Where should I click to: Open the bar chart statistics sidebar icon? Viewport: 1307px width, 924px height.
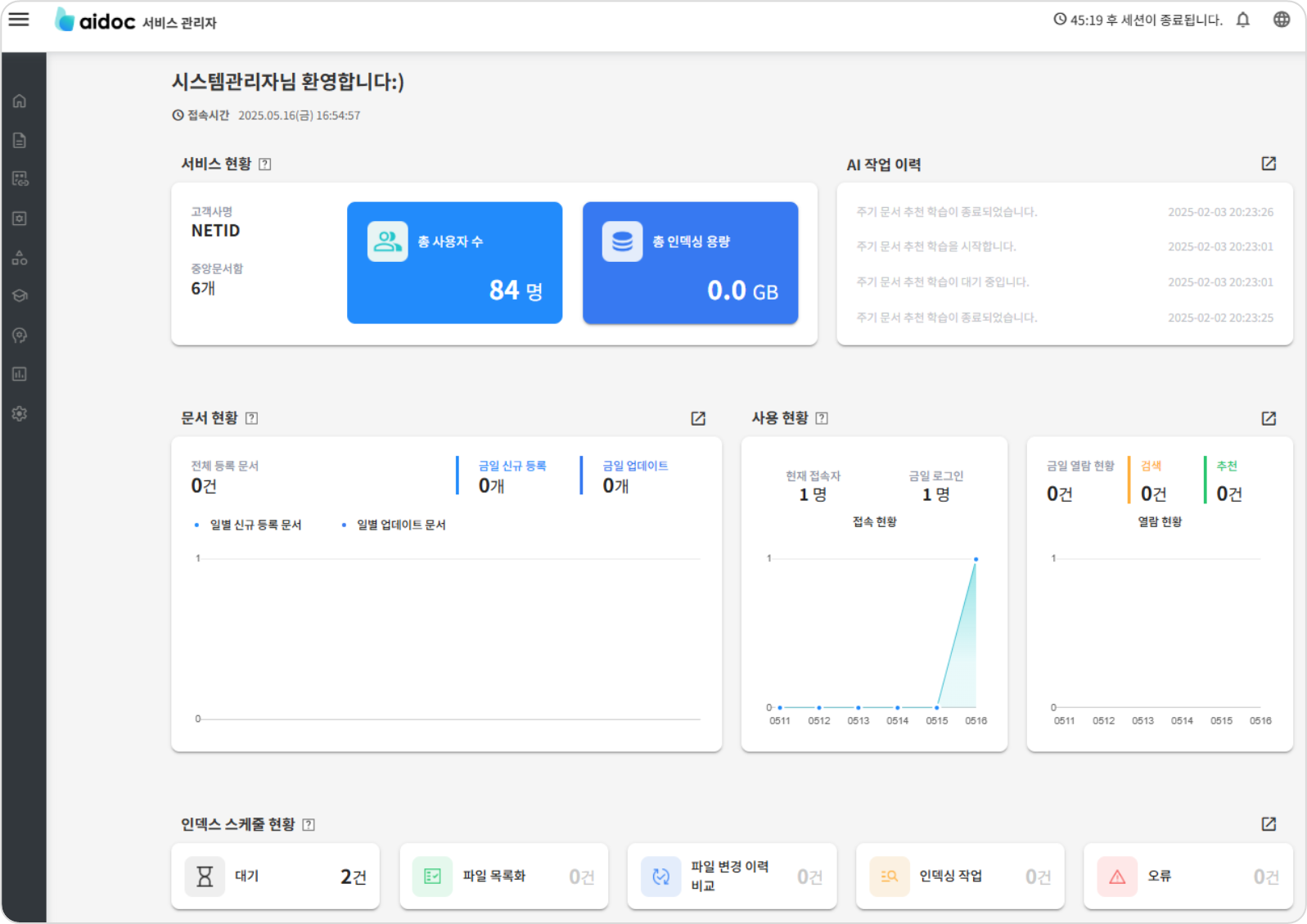tap(20, 374)
